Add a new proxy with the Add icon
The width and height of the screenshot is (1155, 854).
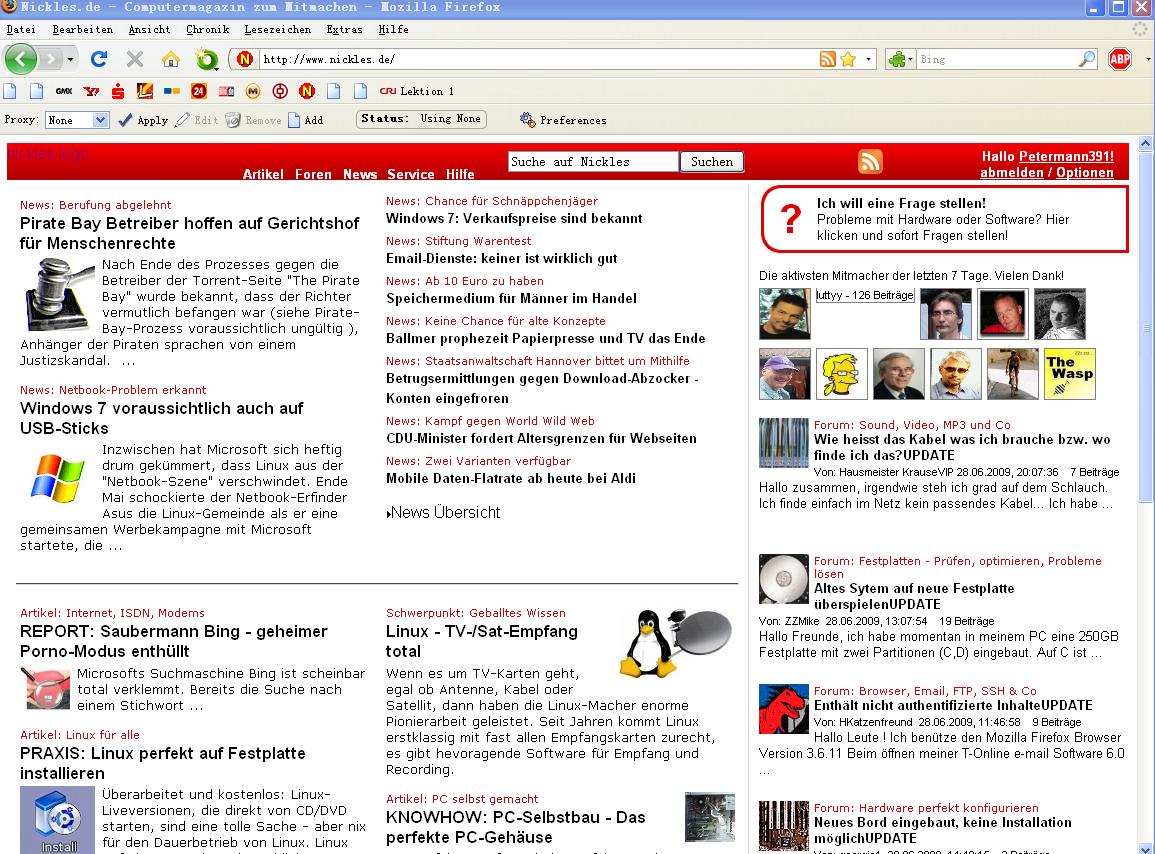[306, 120]
